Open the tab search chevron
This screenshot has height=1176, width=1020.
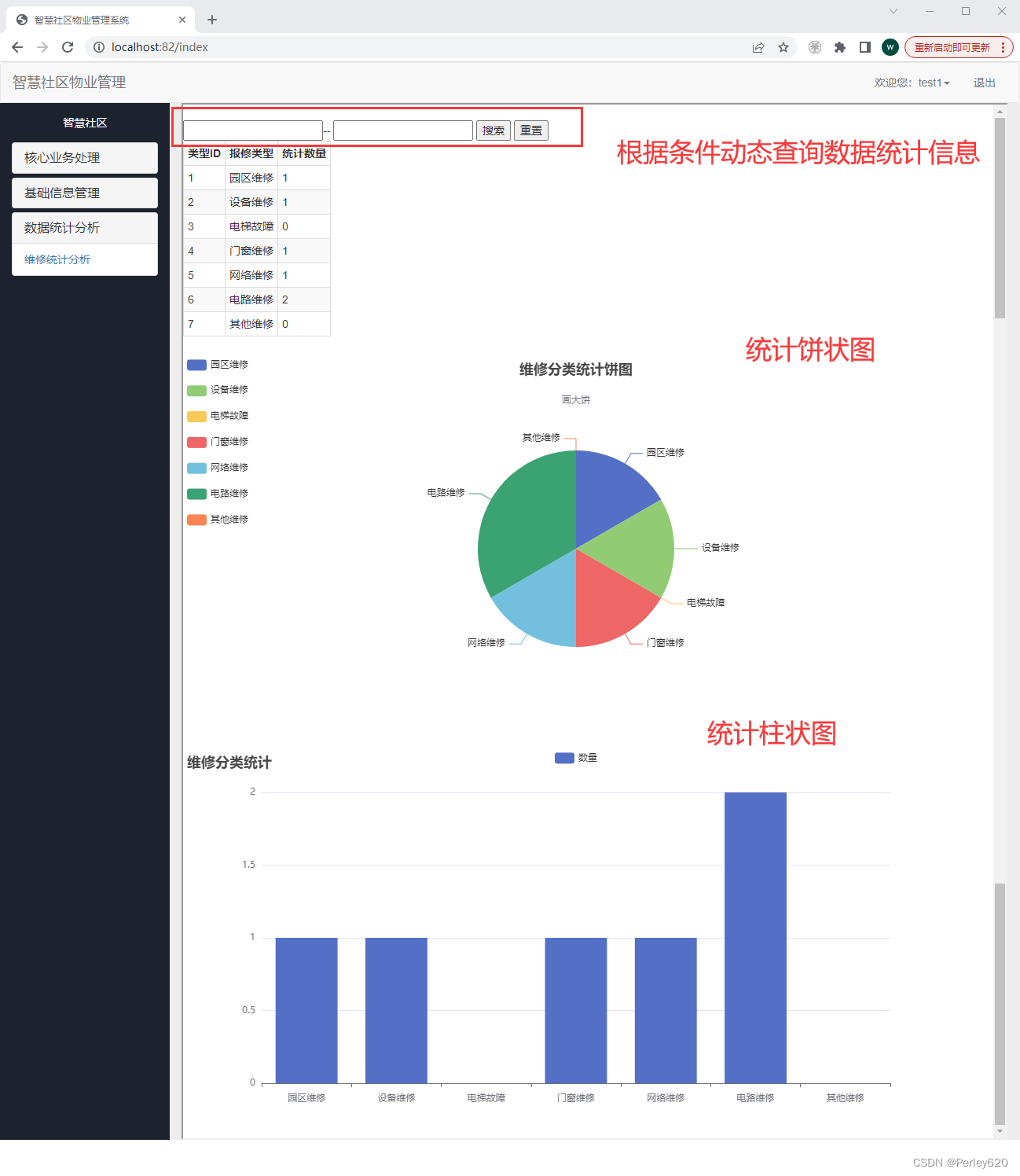click(893, 11)
